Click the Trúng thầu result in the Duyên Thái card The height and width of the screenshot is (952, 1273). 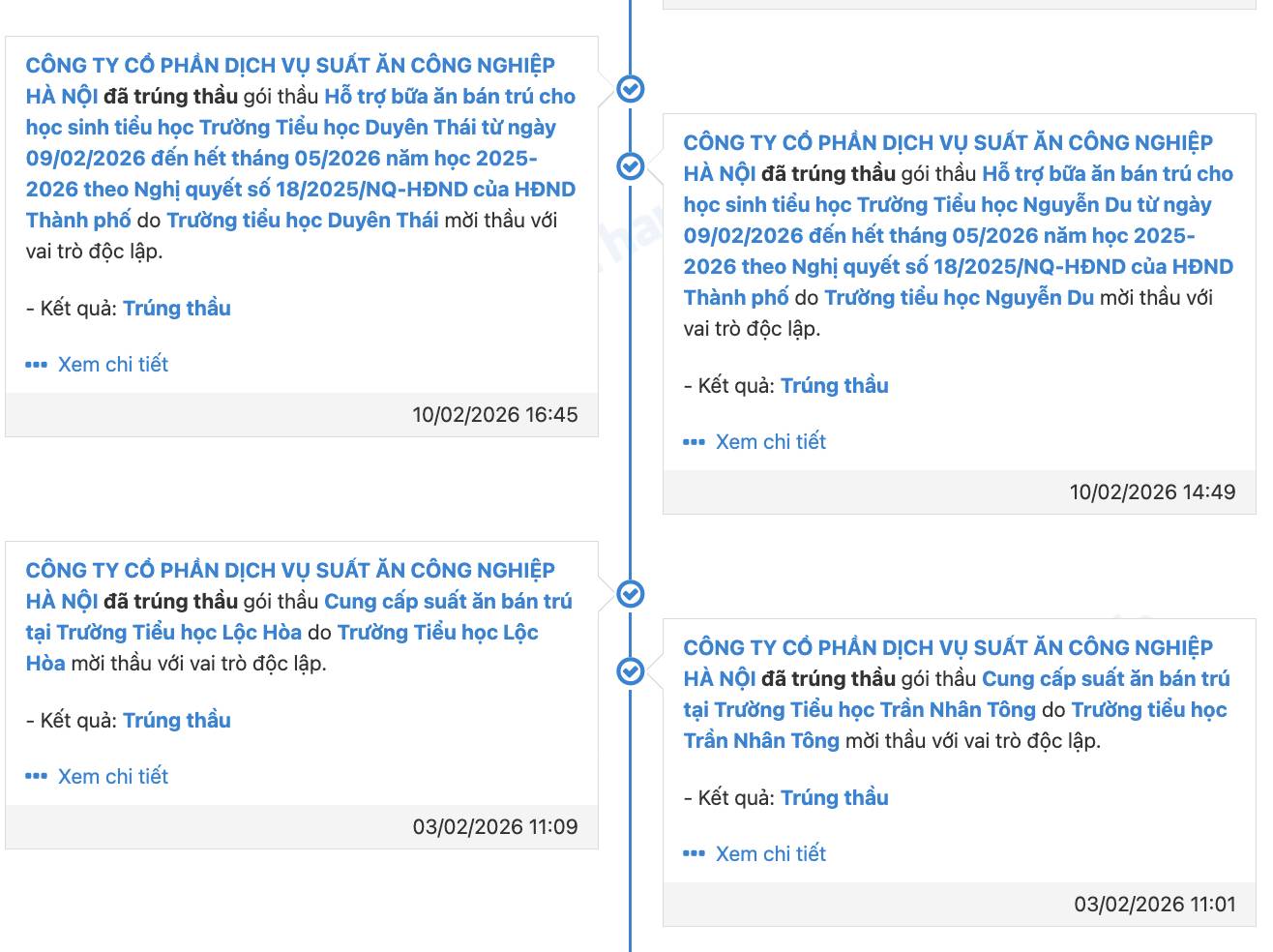[177, 309]
